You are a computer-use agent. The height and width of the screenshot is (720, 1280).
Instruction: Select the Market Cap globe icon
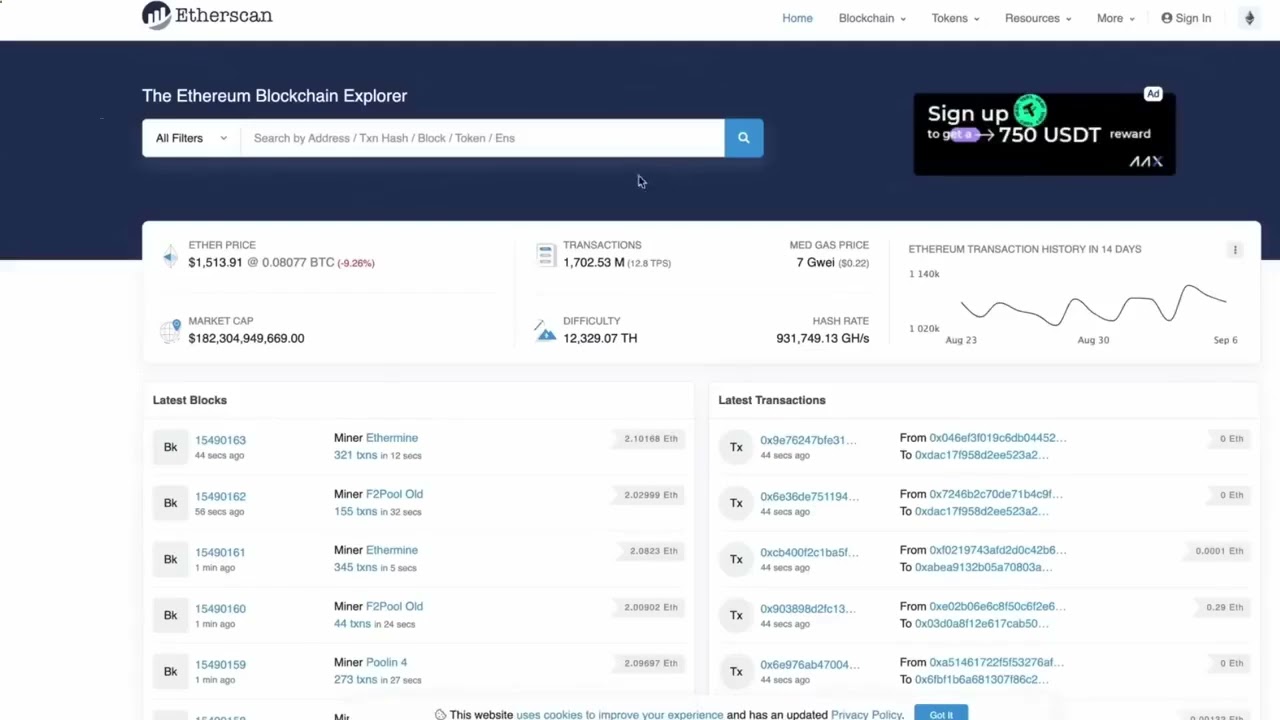pyautogui.click(x=170, y=330)
